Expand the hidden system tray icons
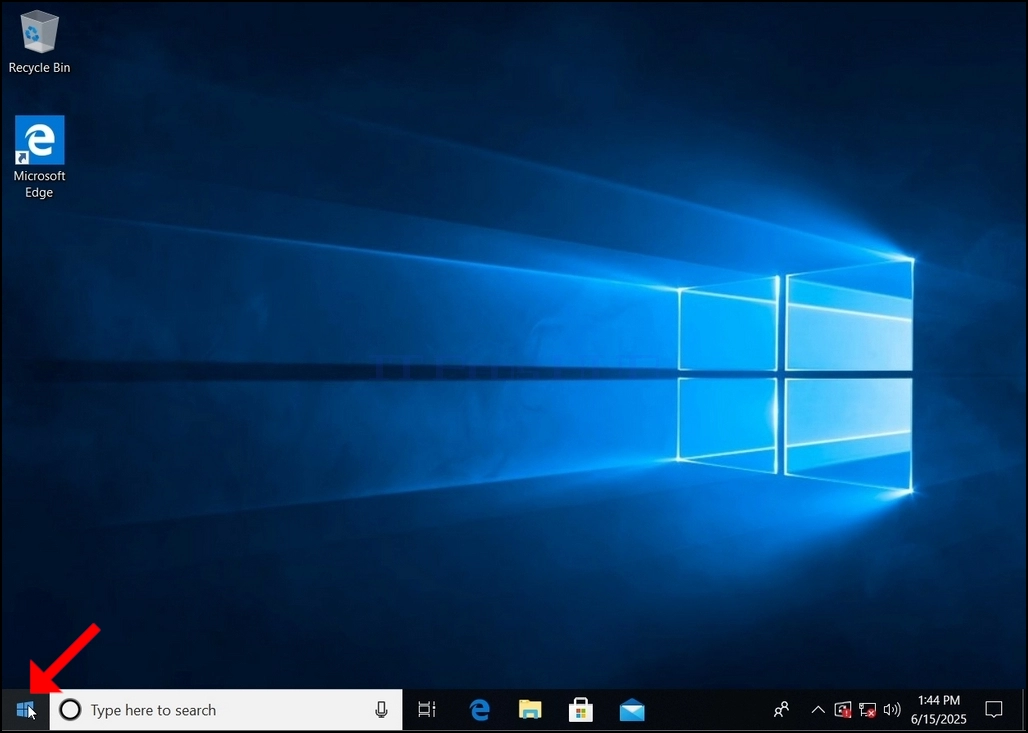 tap(818, 709)
